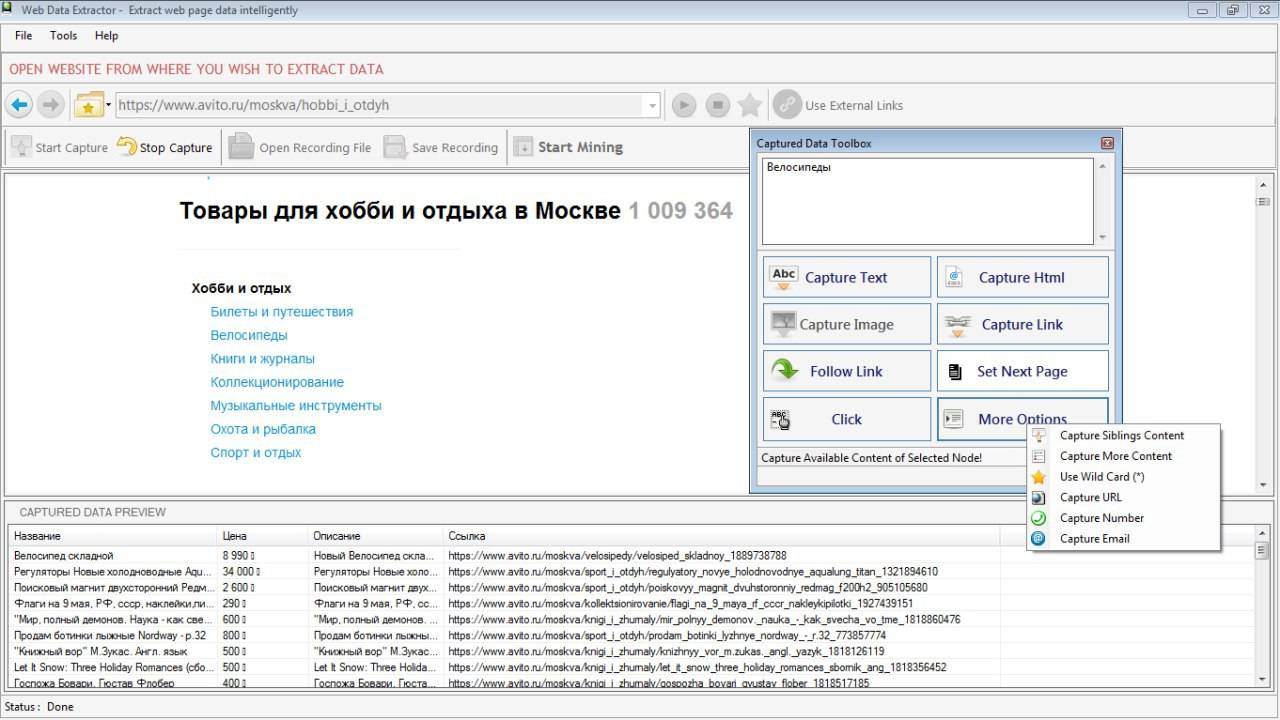Screen dimensions: 1280x720
Task: Click the stop loading button
Action: coord(716,105)
